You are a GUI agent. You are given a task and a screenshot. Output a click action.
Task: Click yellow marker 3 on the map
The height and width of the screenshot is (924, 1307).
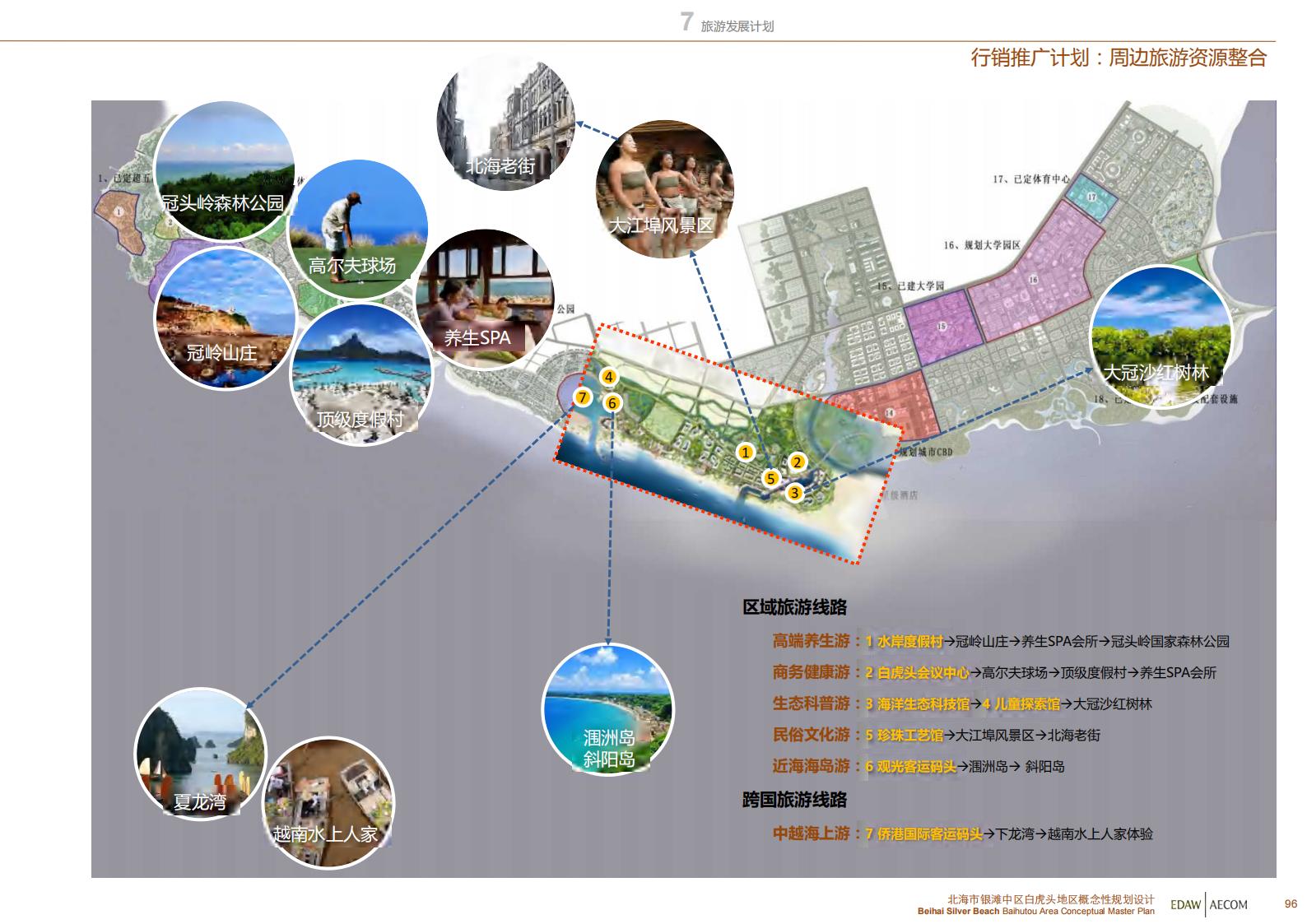pos(794,493)
